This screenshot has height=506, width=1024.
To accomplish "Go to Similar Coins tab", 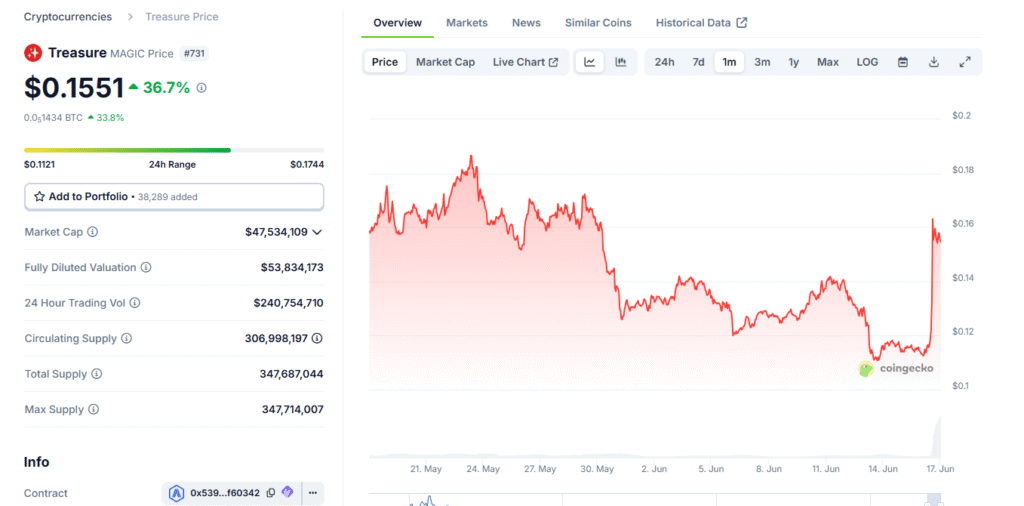I will pyautogui.click(x=598, y=23).
